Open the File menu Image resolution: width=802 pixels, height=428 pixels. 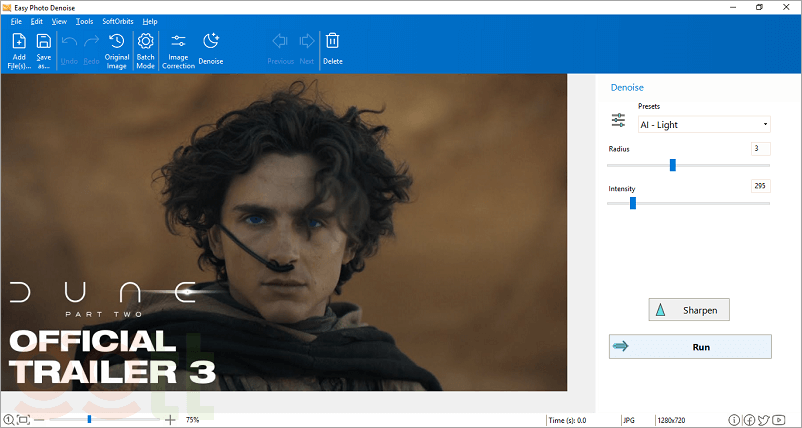pyautogui.click(x=16, y=21)
